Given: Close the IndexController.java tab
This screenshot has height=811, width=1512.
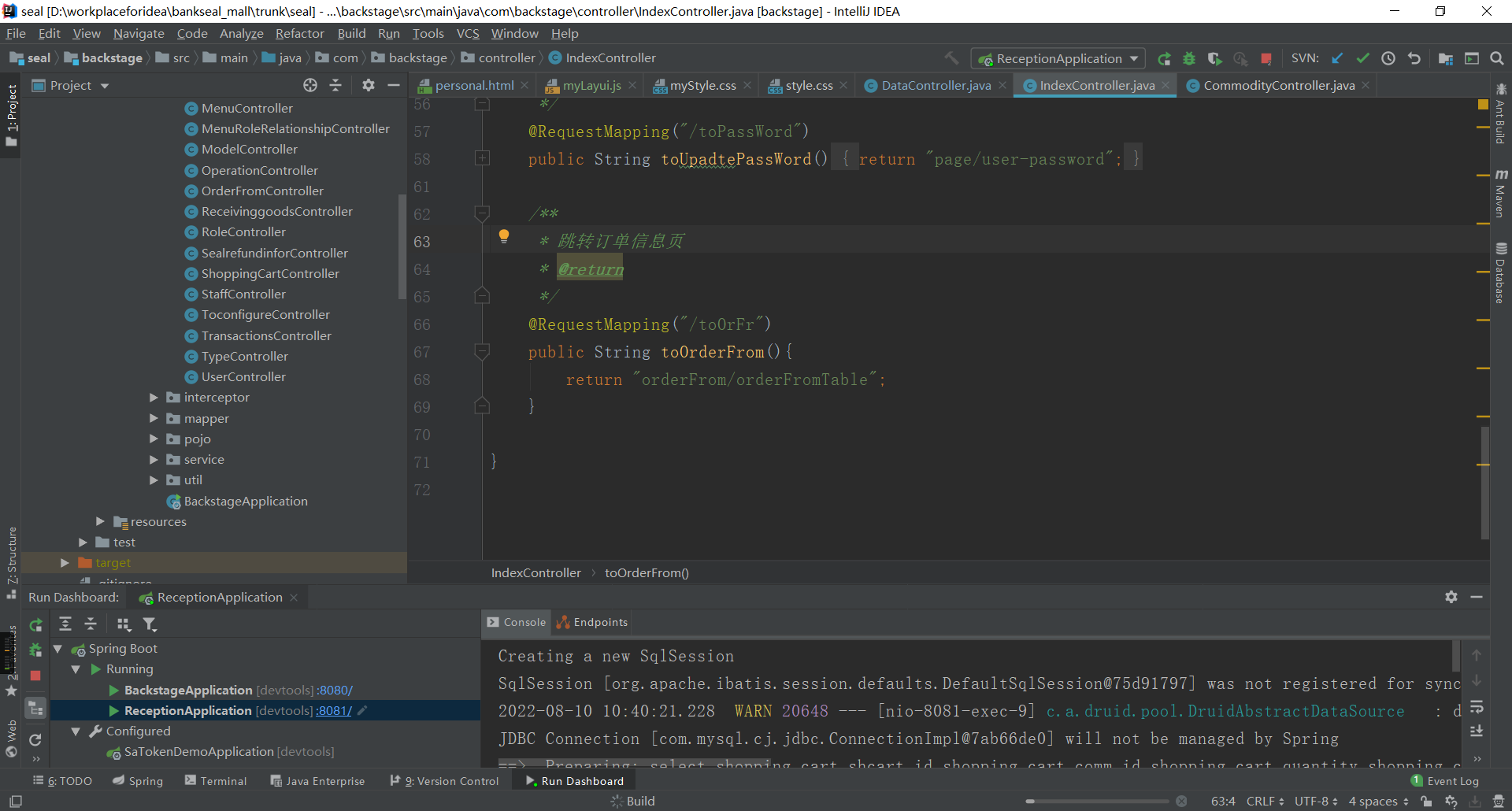Looking at the screenshot, I should pos(1166,85).
